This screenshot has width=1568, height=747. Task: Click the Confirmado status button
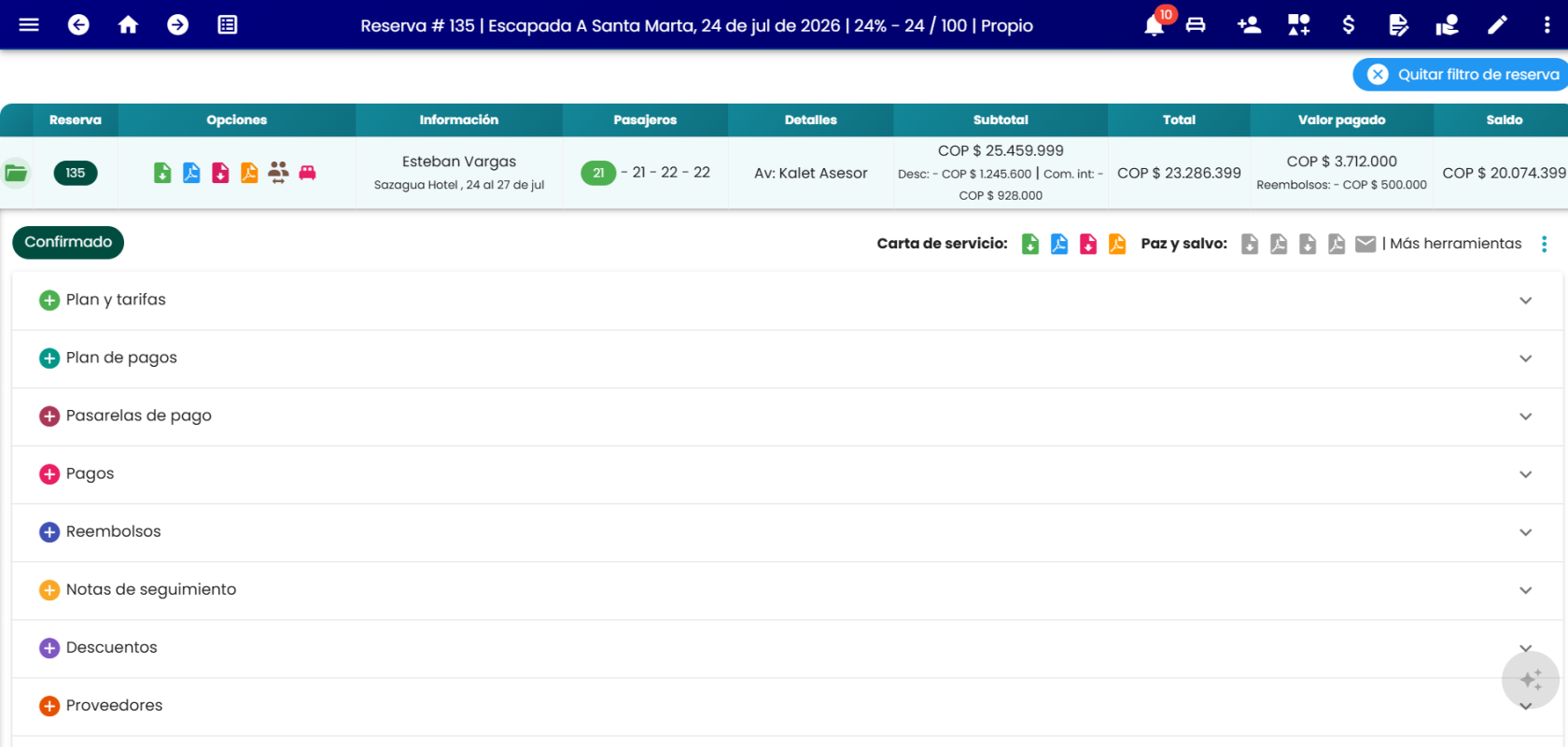pos(68,243)
